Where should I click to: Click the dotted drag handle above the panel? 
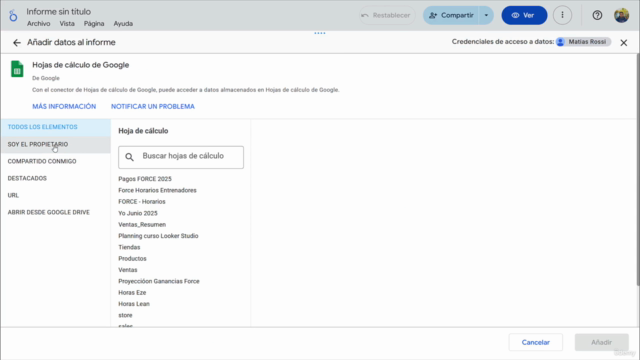point(320,33)
